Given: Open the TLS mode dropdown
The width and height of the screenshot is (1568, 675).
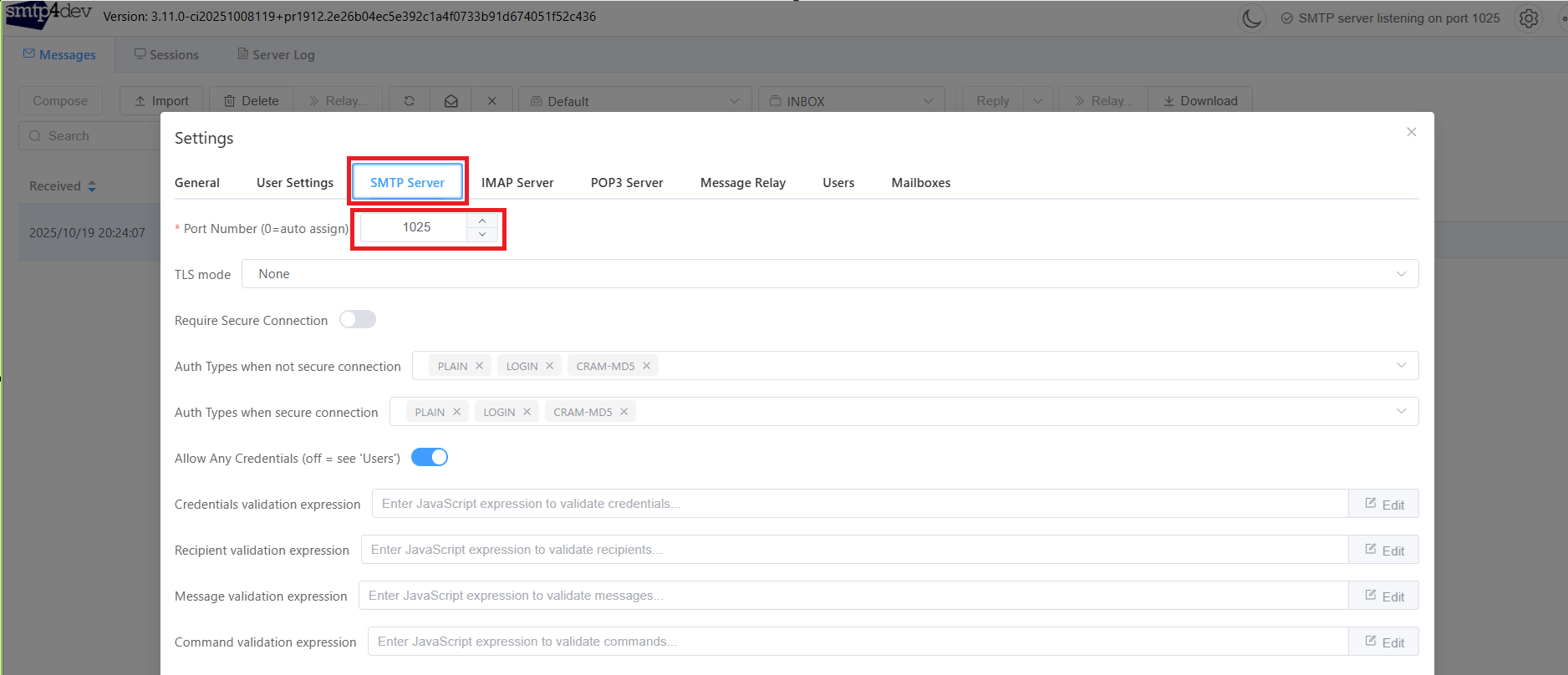Looking at the screenshot, I should click(x=830, y=274).
